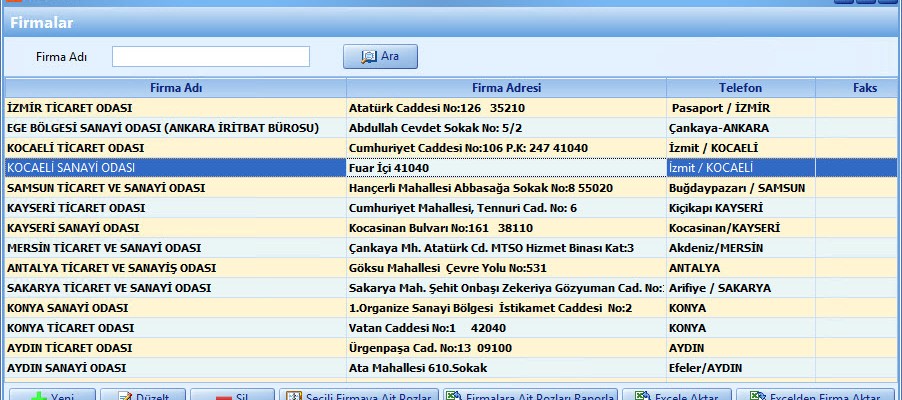Sort by the Firma Adresi column header

point(506,88)
